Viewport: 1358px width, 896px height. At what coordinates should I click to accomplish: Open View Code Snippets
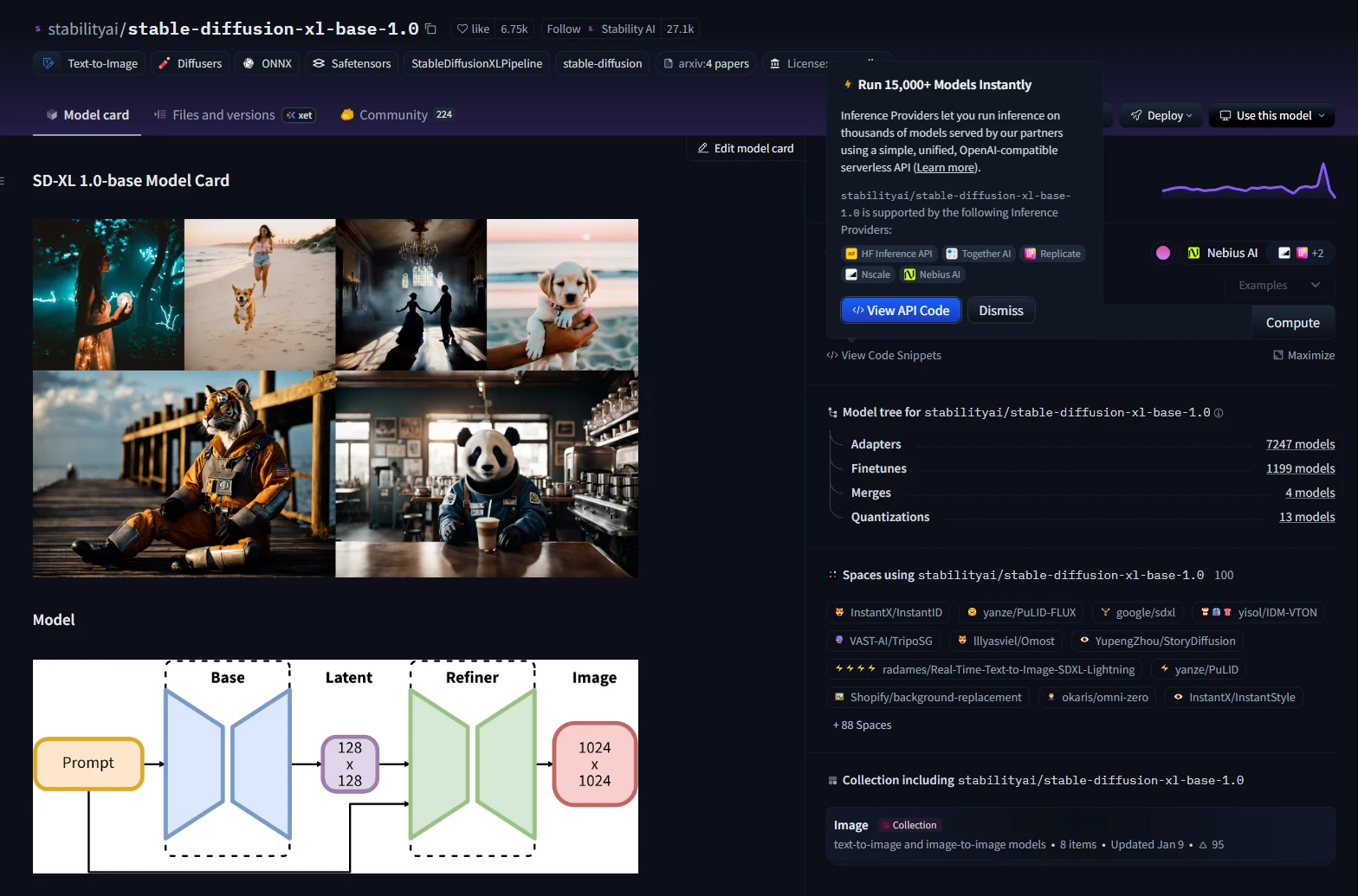[883, 356]
